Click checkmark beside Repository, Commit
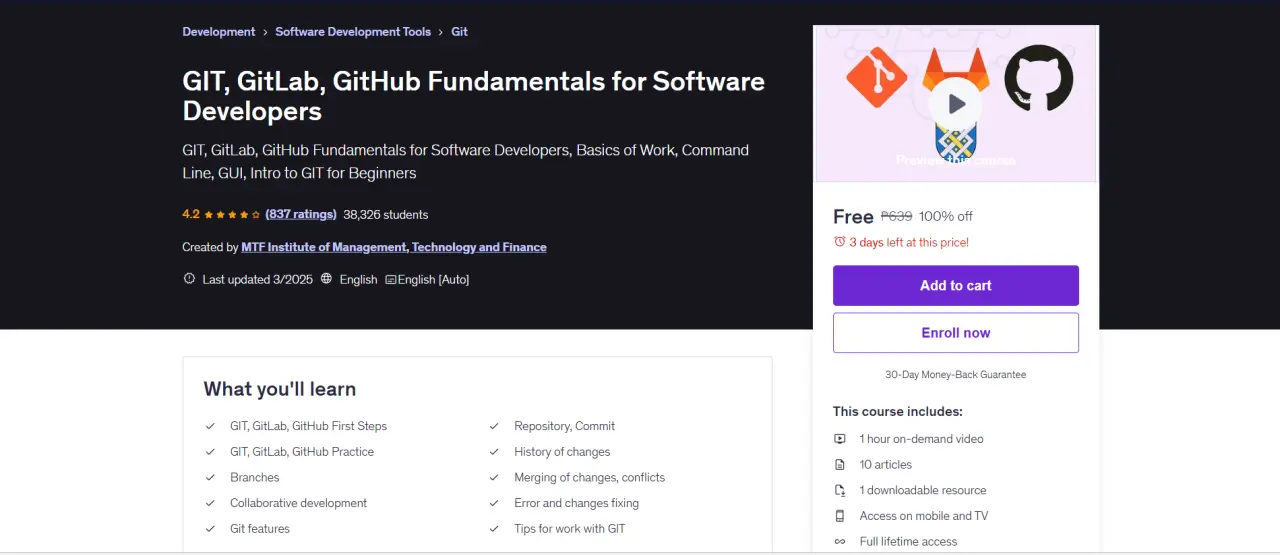The height and width of the screenshot is (555, 1280). [x=494, y=426]
